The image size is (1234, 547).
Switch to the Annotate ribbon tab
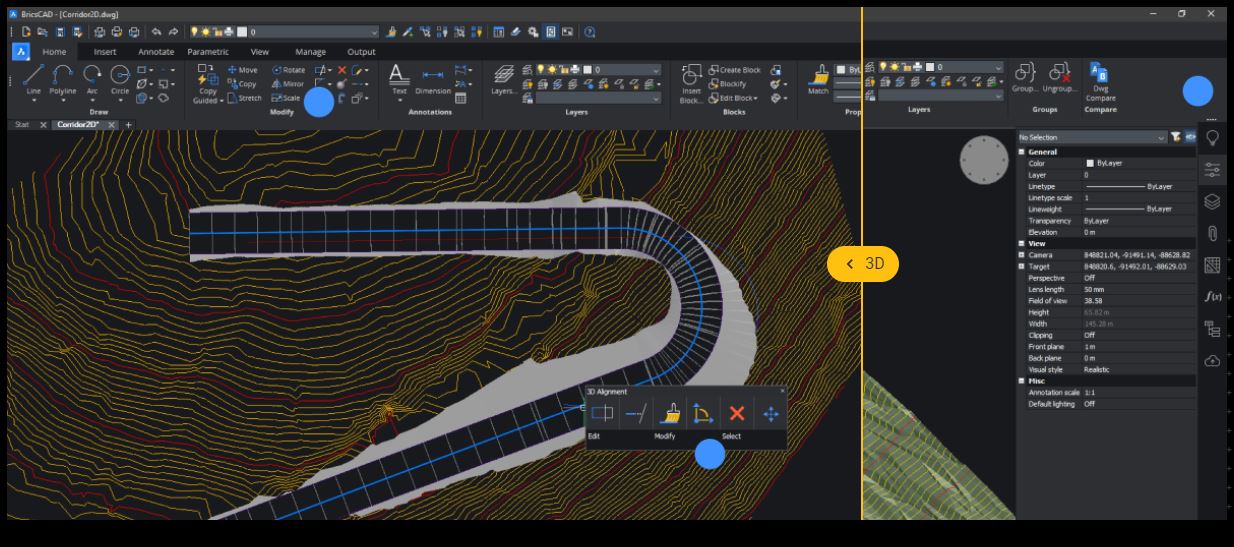click(155, 51)
